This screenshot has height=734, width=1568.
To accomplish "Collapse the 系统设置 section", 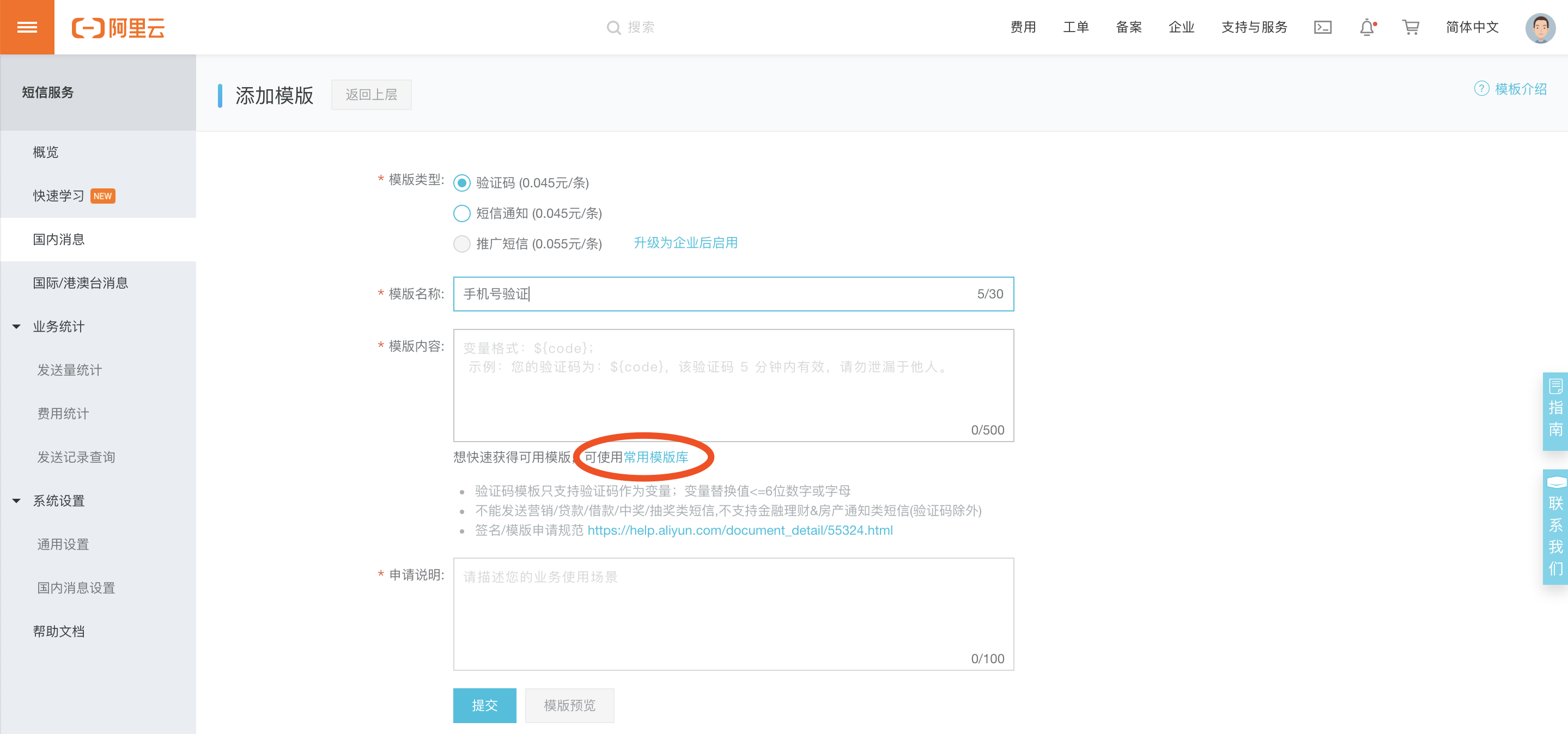I will click(16, 501).
